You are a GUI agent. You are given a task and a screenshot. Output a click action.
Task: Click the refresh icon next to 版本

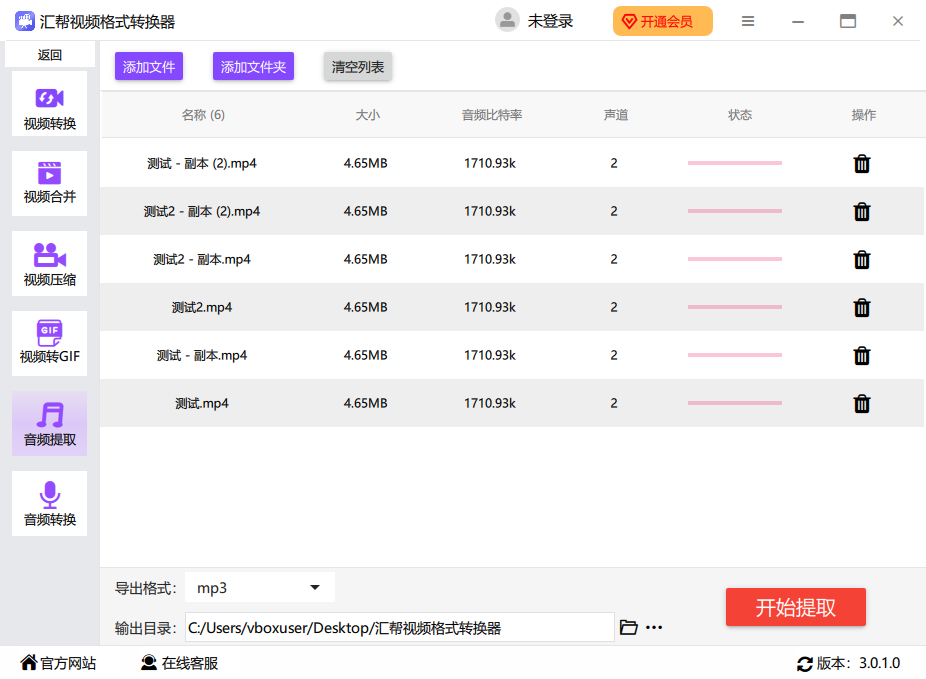pos(804,663)
